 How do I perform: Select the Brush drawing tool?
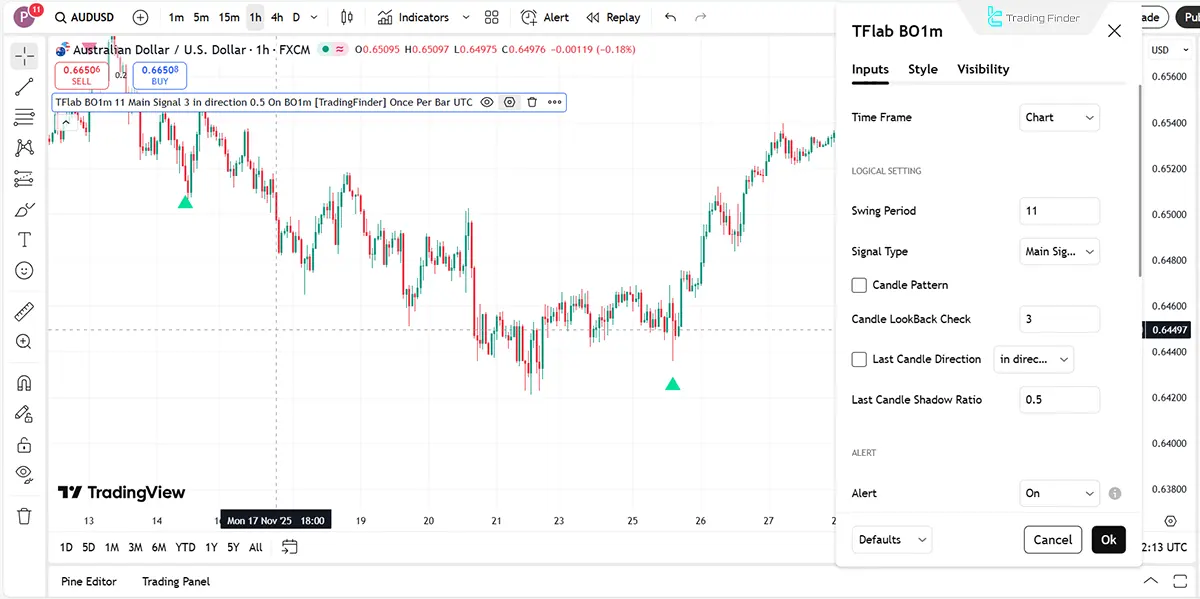[24, 209]
